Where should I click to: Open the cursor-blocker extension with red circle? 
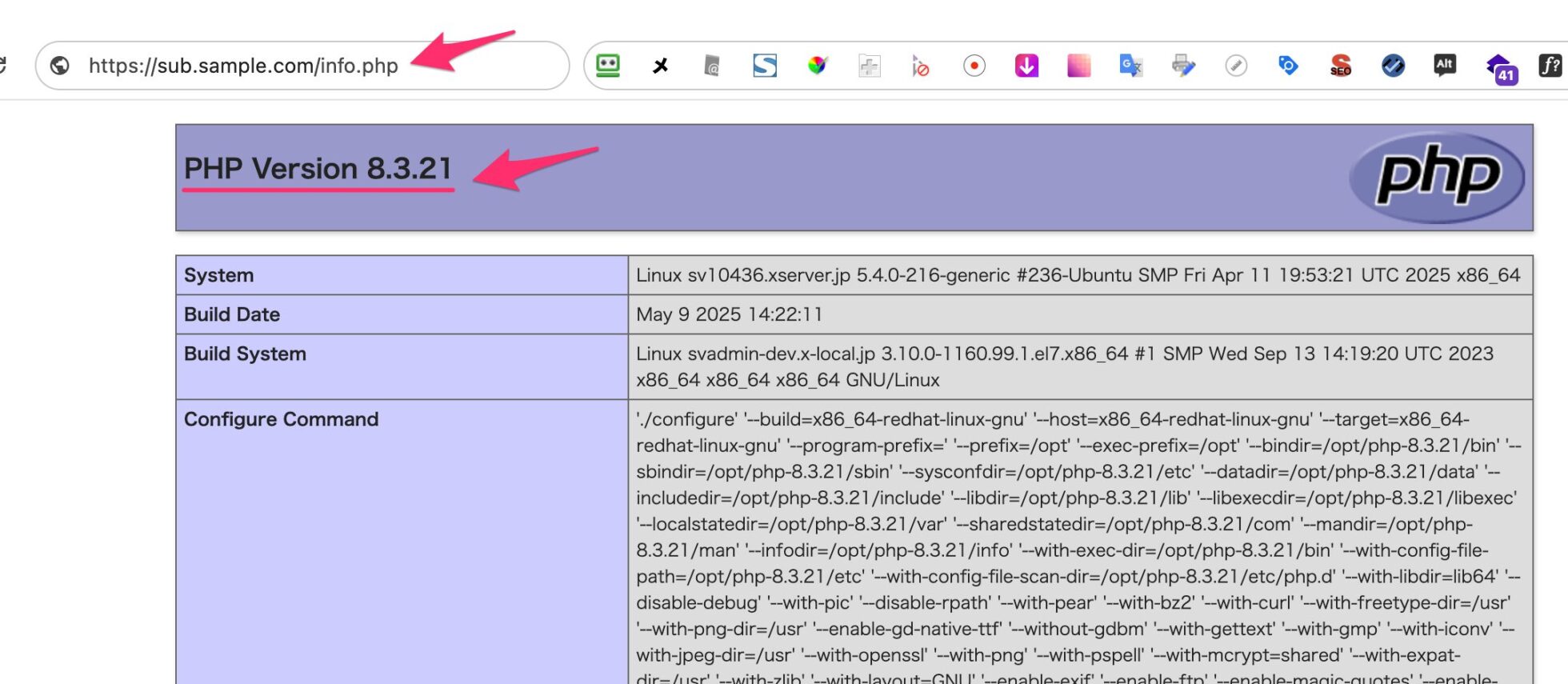(921, 66)
